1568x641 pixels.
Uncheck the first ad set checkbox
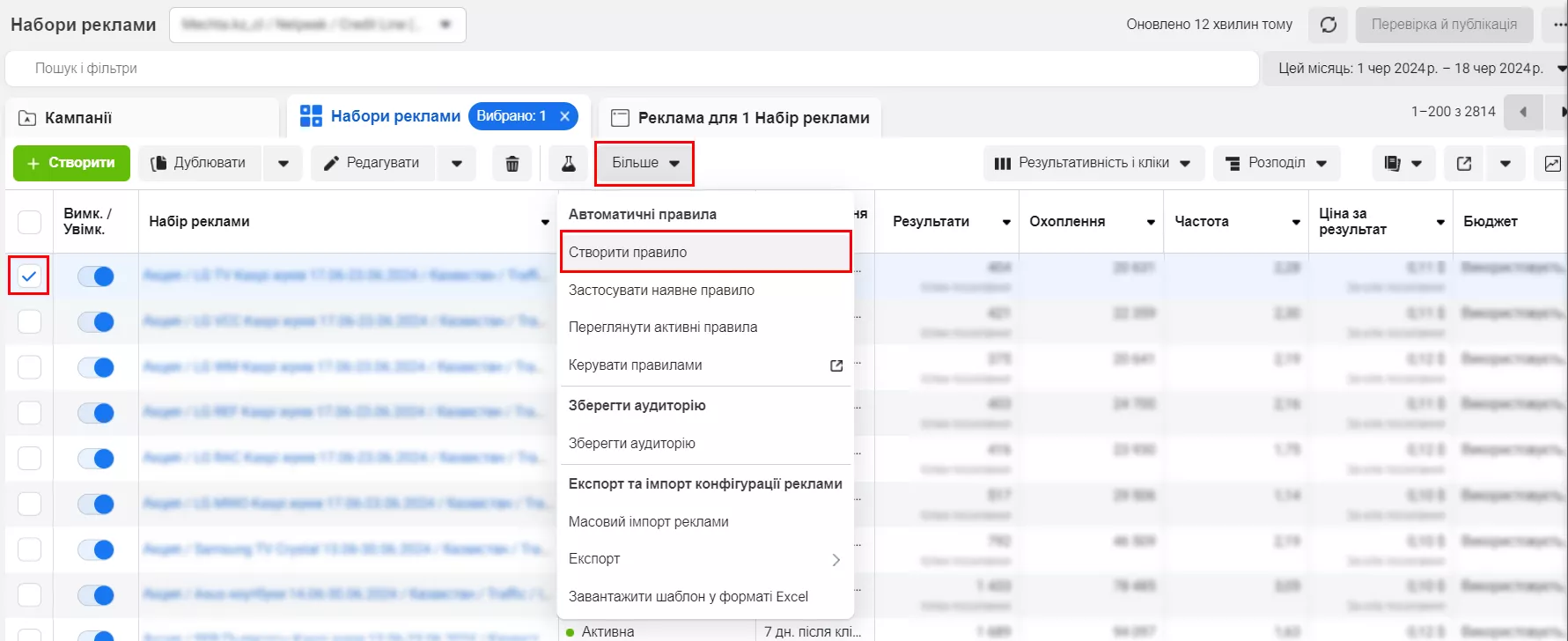(x=29, y=276)
